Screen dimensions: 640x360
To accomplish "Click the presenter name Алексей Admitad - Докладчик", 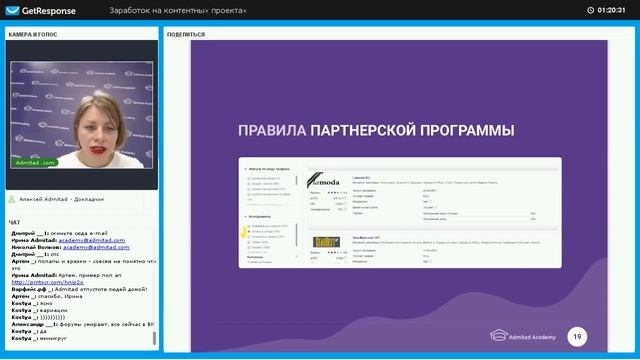I will pyautogui.click(x=62, y=199).
